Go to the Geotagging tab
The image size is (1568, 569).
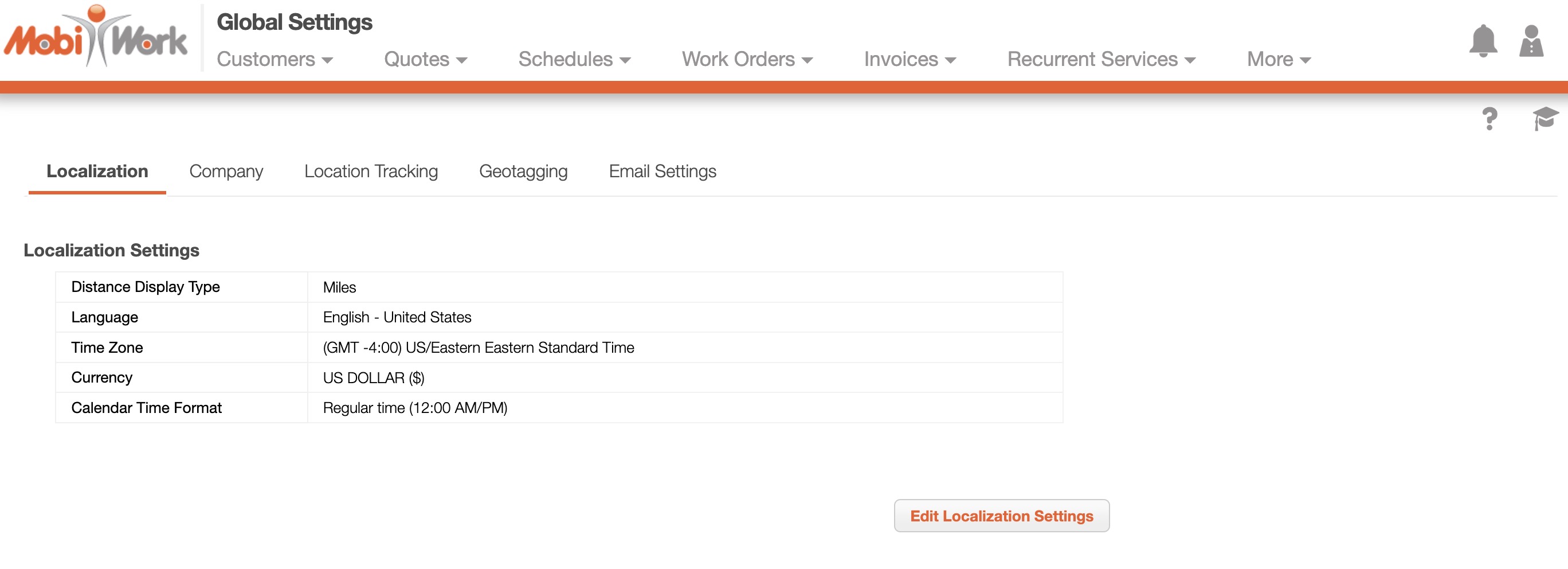523,172
